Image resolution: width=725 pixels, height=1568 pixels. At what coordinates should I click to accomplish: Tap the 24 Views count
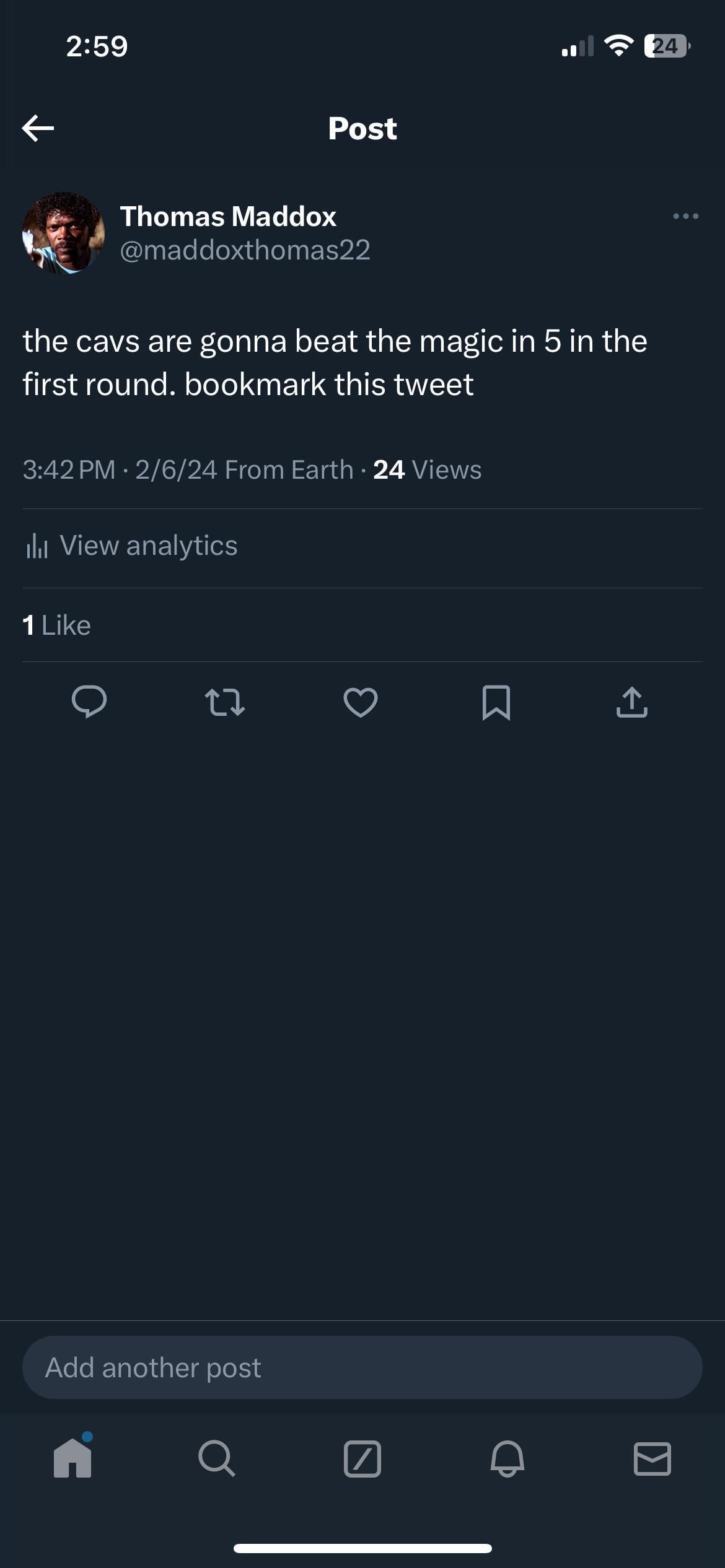tap(427, 470)
